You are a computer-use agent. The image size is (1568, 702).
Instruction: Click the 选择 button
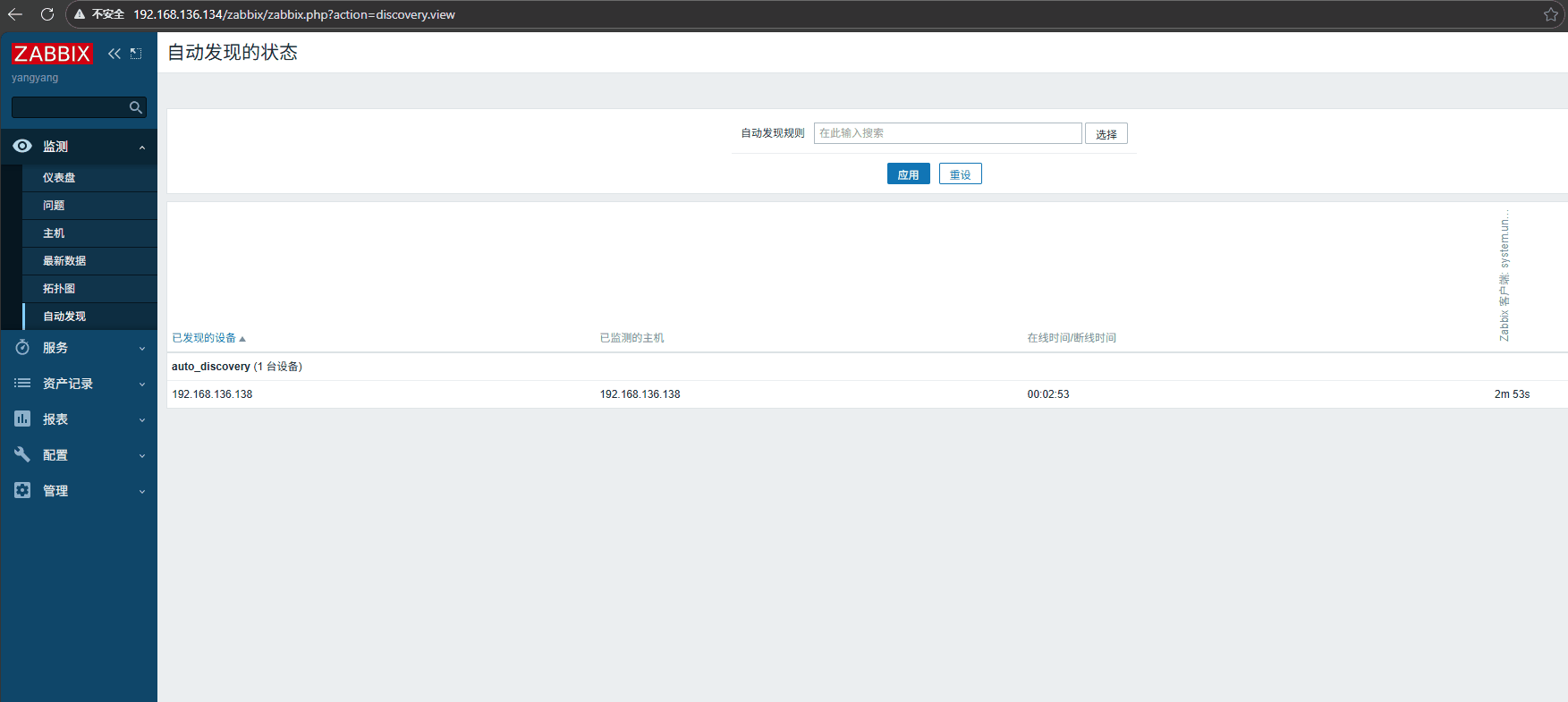click(x=1106, y=134)
